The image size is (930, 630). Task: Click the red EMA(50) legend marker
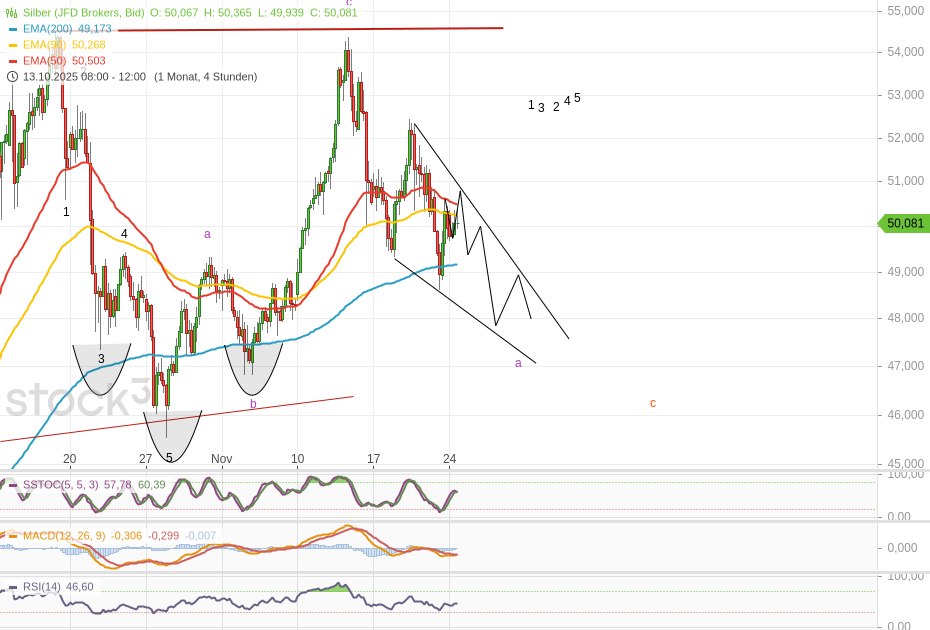pyautogui.click(x=13, y=61)
